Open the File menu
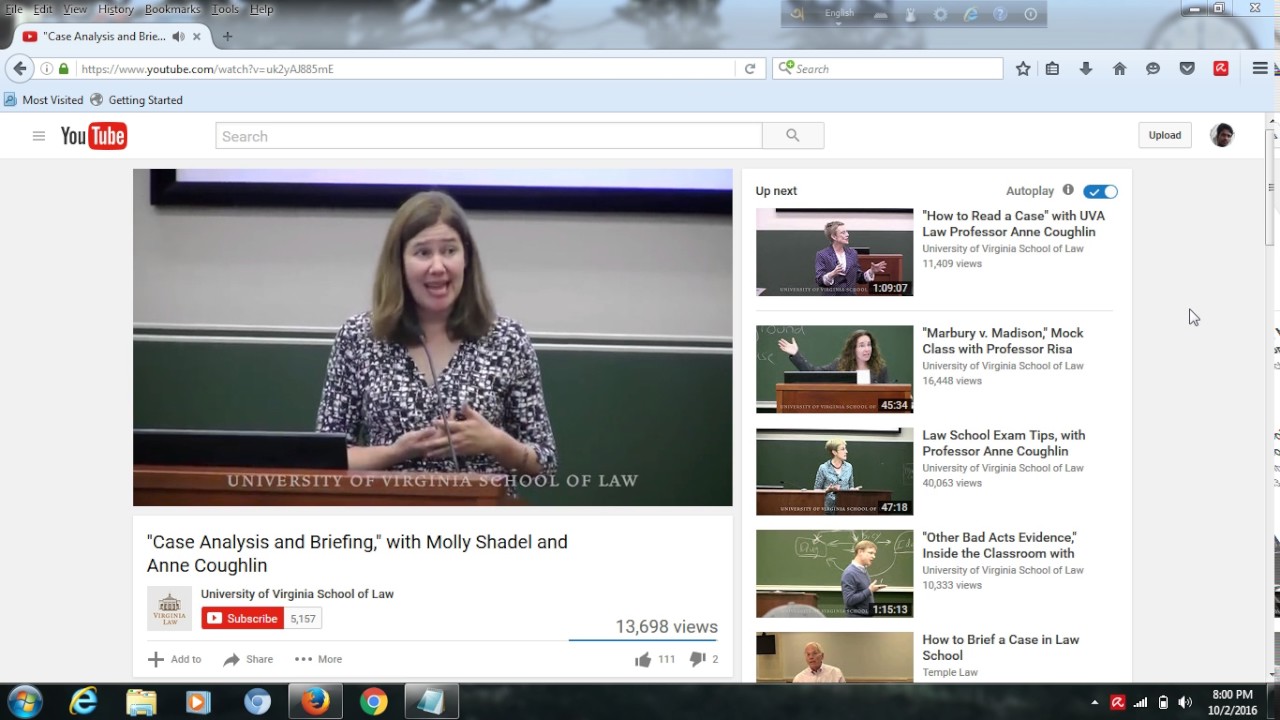The width and height of the screenshot is (1280, 720). (x=14, y=9)
